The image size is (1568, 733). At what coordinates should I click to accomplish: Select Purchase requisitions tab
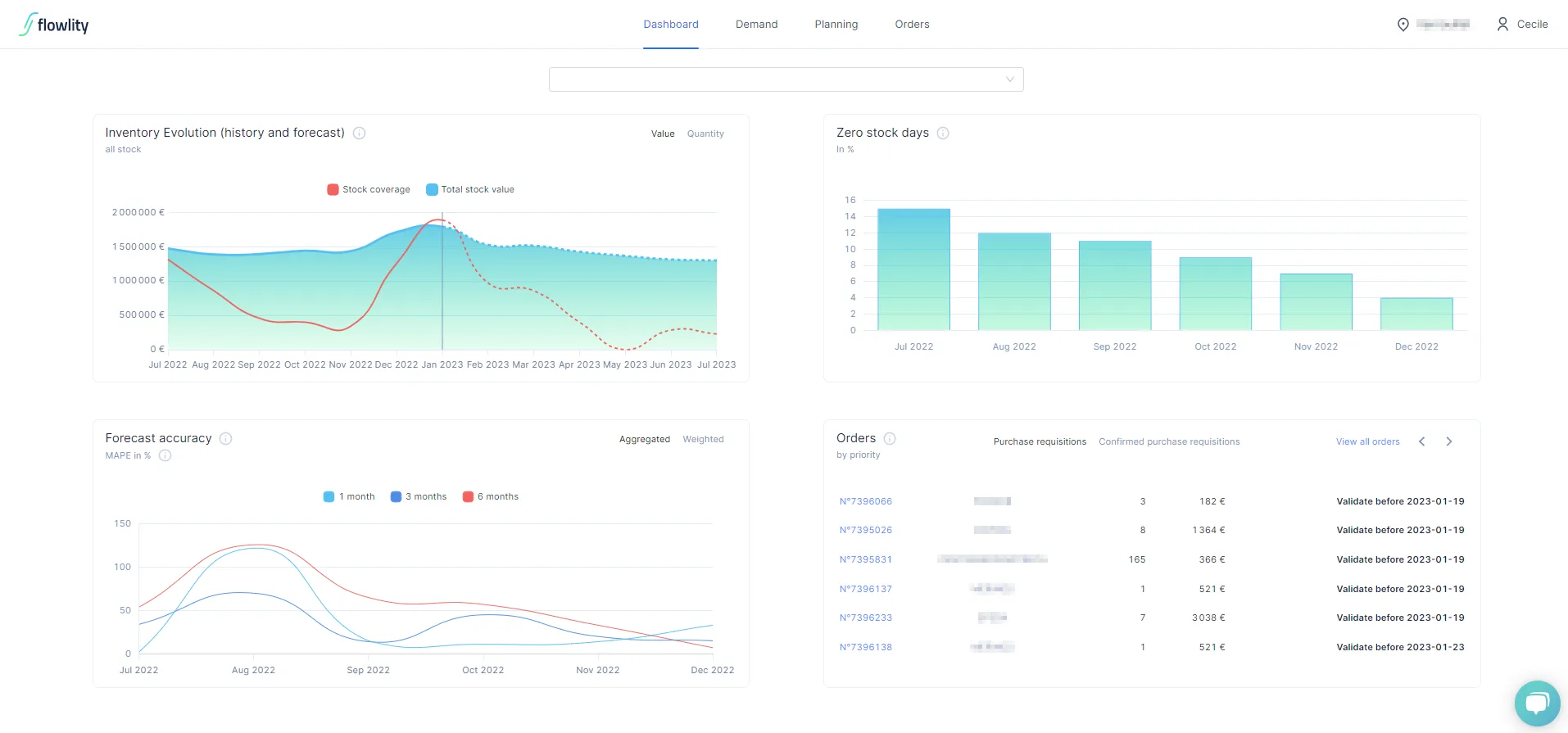(x=1040, y=441)
